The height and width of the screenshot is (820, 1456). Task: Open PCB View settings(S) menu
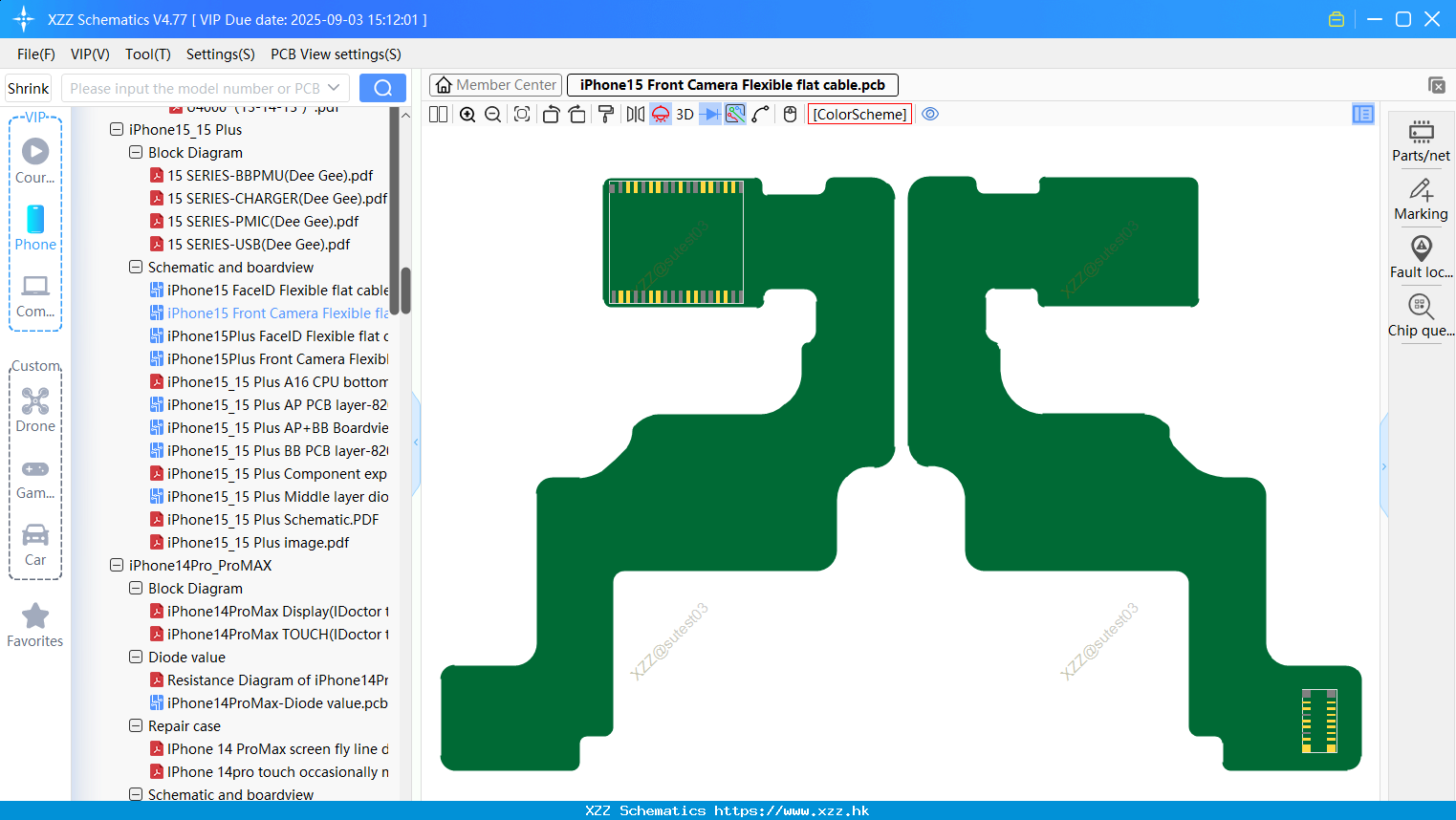tap(336, 54)
